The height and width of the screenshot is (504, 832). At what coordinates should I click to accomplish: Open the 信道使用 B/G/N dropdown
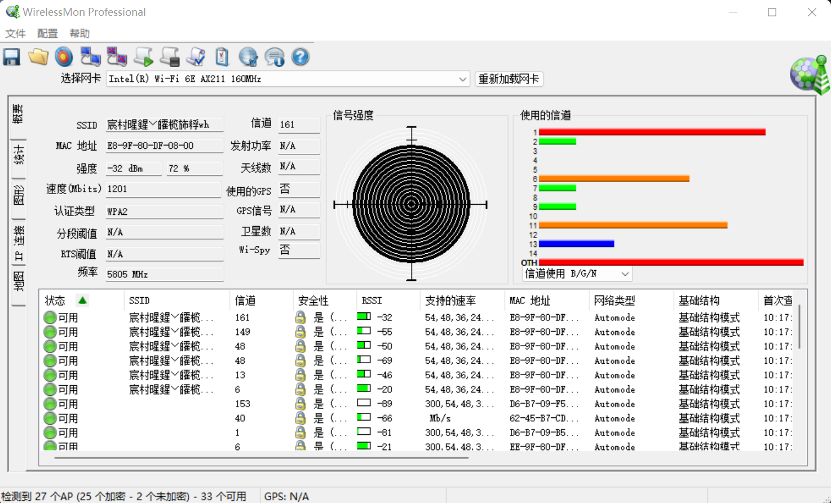(x=625, y=274)
